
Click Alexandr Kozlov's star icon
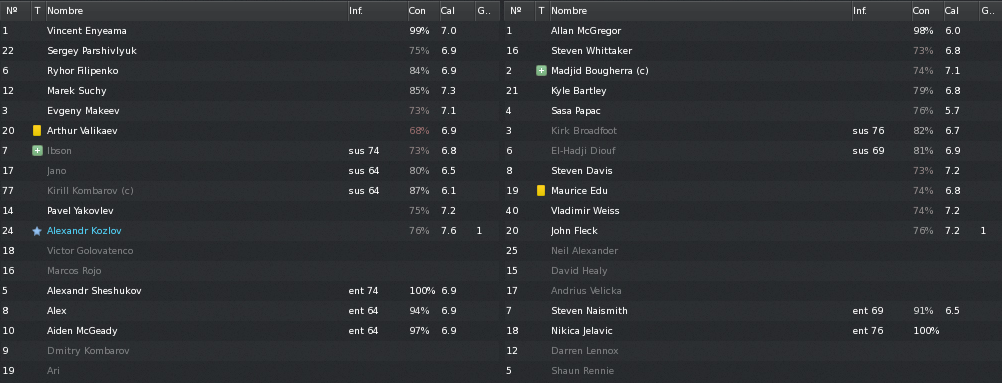click(x=37, y=231)
